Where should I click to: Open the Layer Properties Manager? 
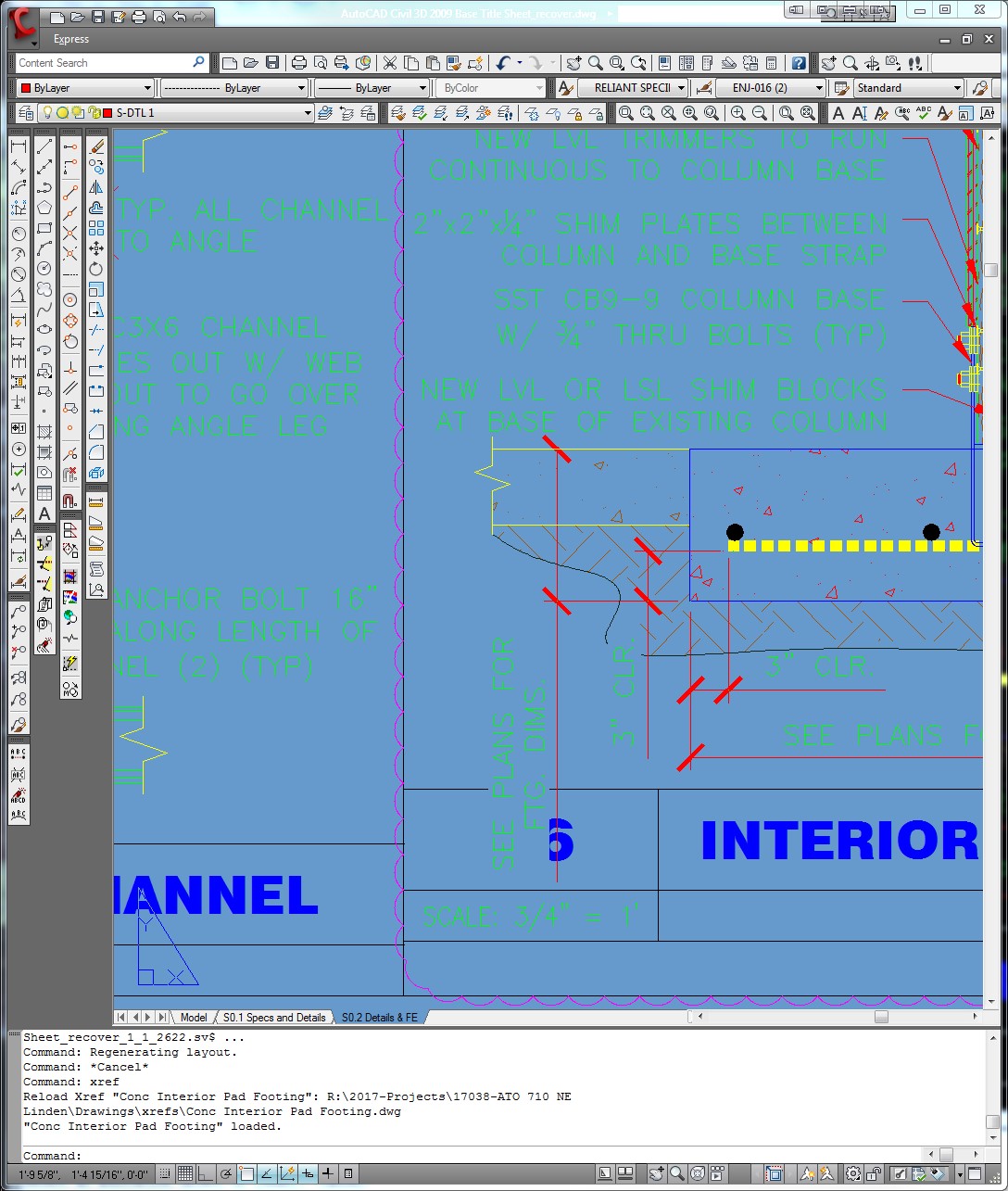click(25, 112)
